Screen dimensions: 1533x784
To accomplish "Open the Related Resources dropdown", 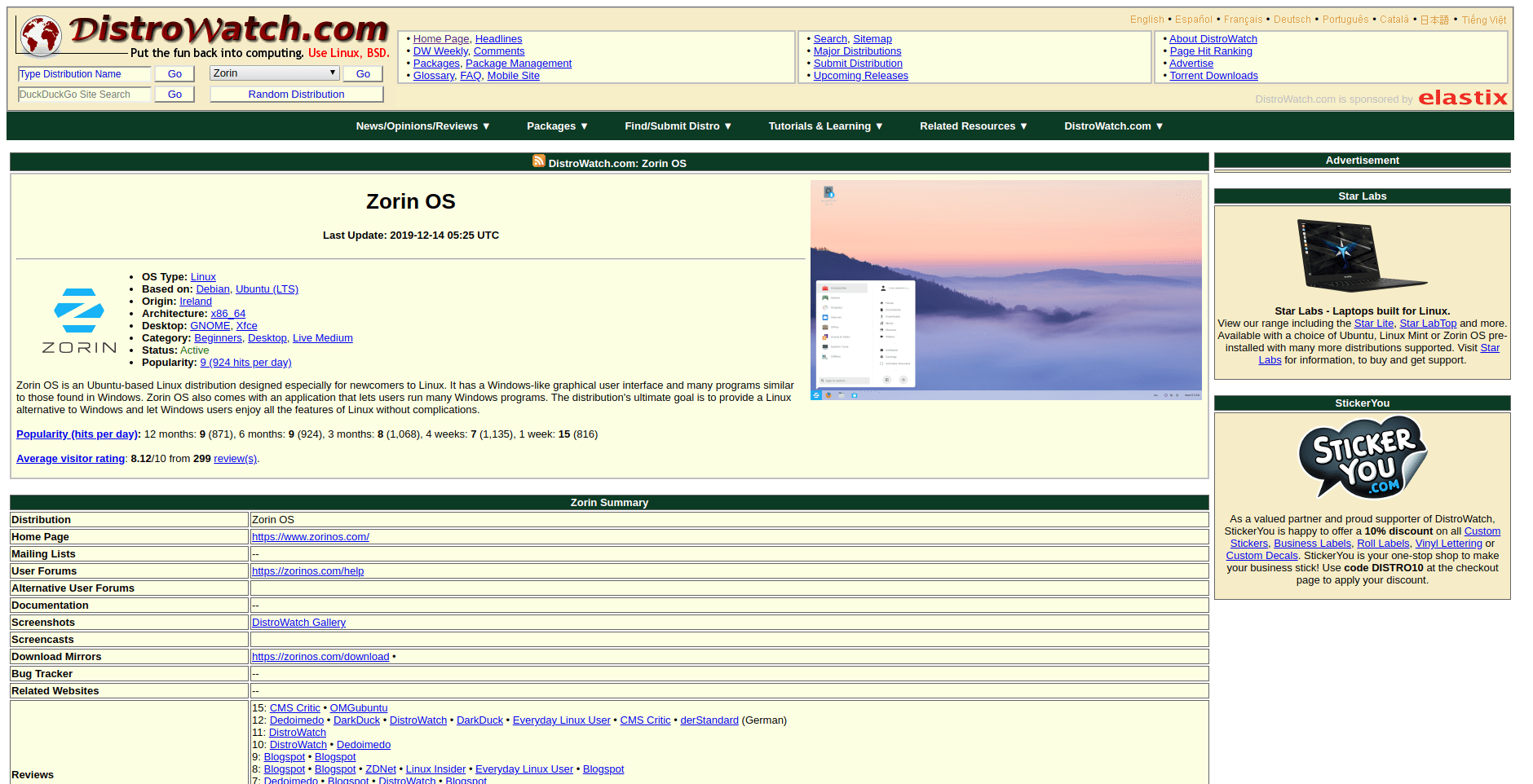I will 972,126.
